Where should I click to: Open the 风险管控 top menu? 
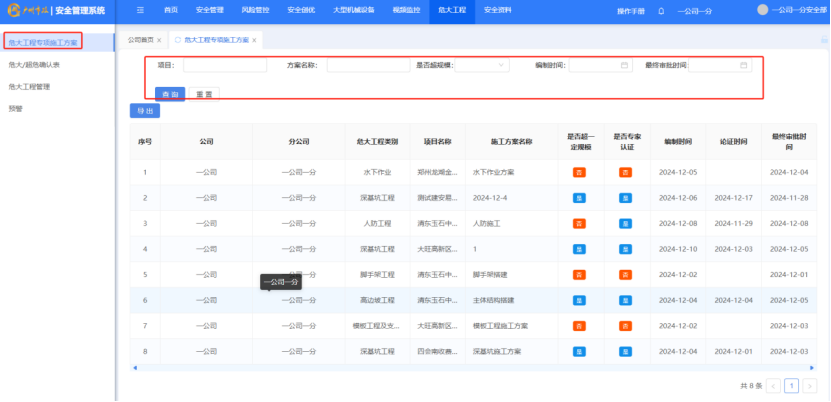click(255, 10)
